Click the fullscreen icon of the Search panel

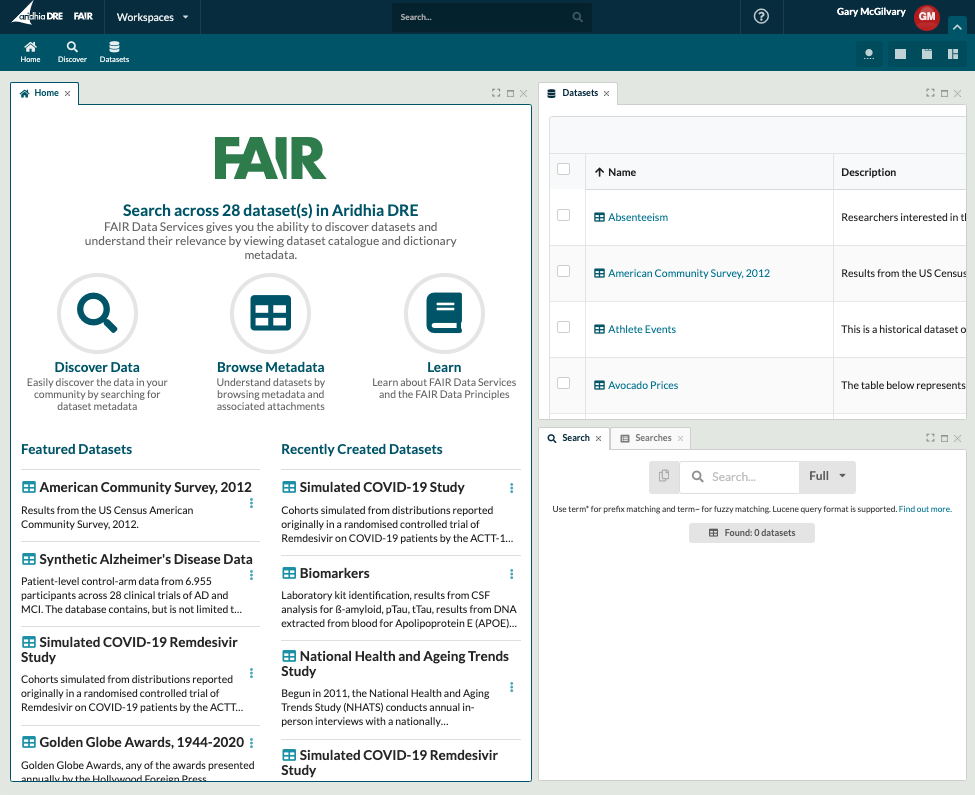930,438
